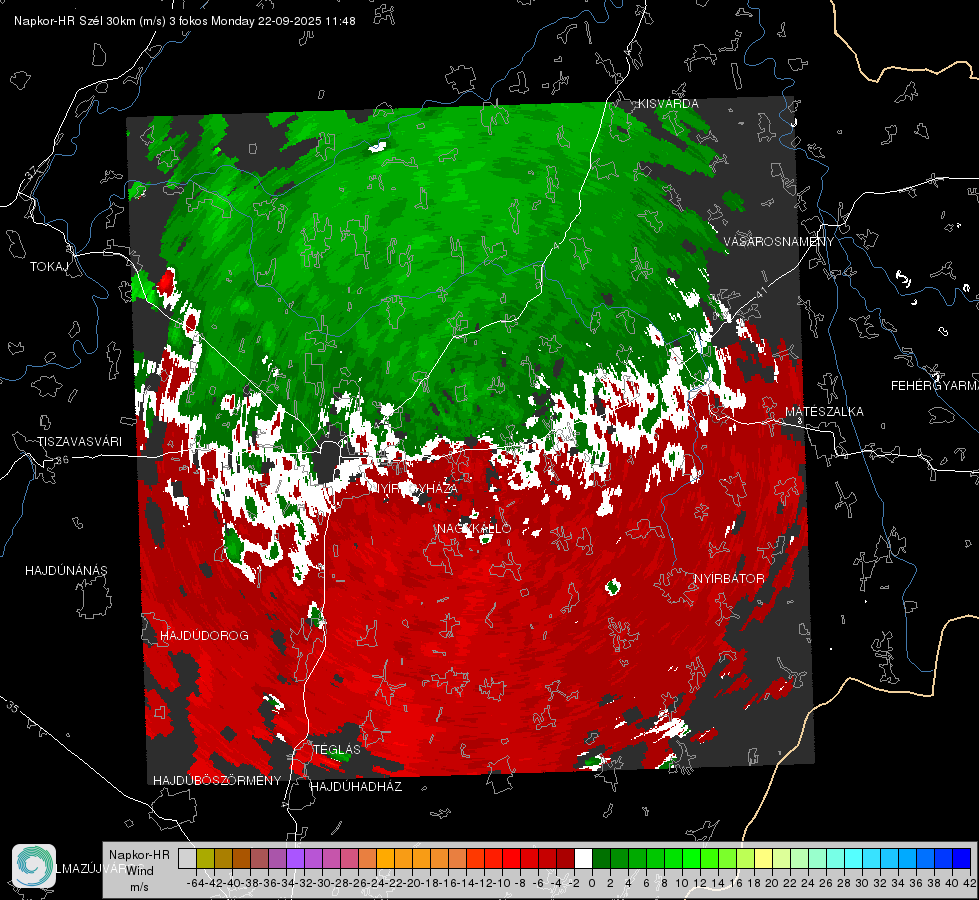Select the cyan swatch between 28 and 30
The image size is (979, 900).
click(854, 858)
